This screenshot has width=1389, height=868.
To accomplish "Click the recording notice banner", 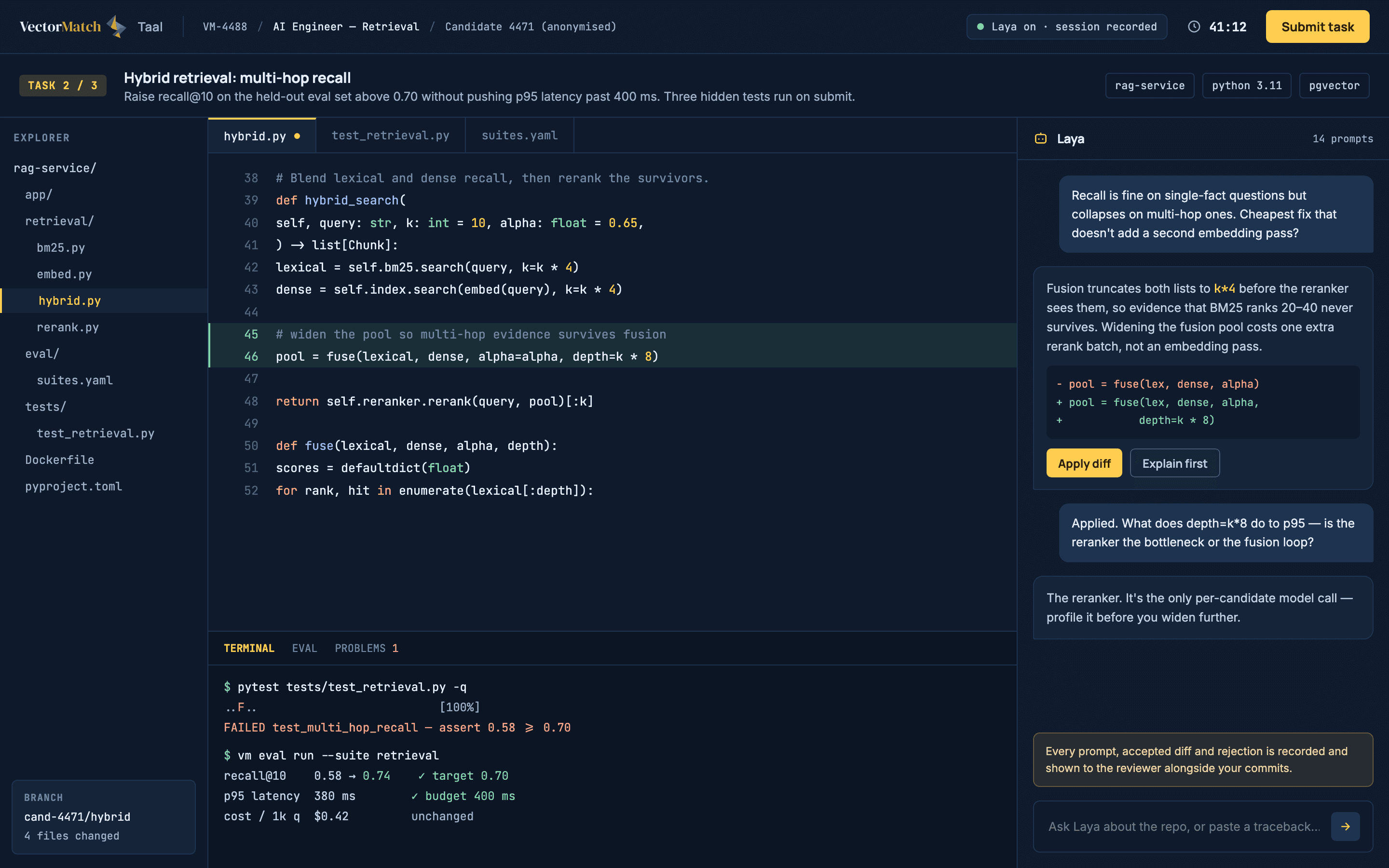I will pyautogui.click(x=1202, y=759).
